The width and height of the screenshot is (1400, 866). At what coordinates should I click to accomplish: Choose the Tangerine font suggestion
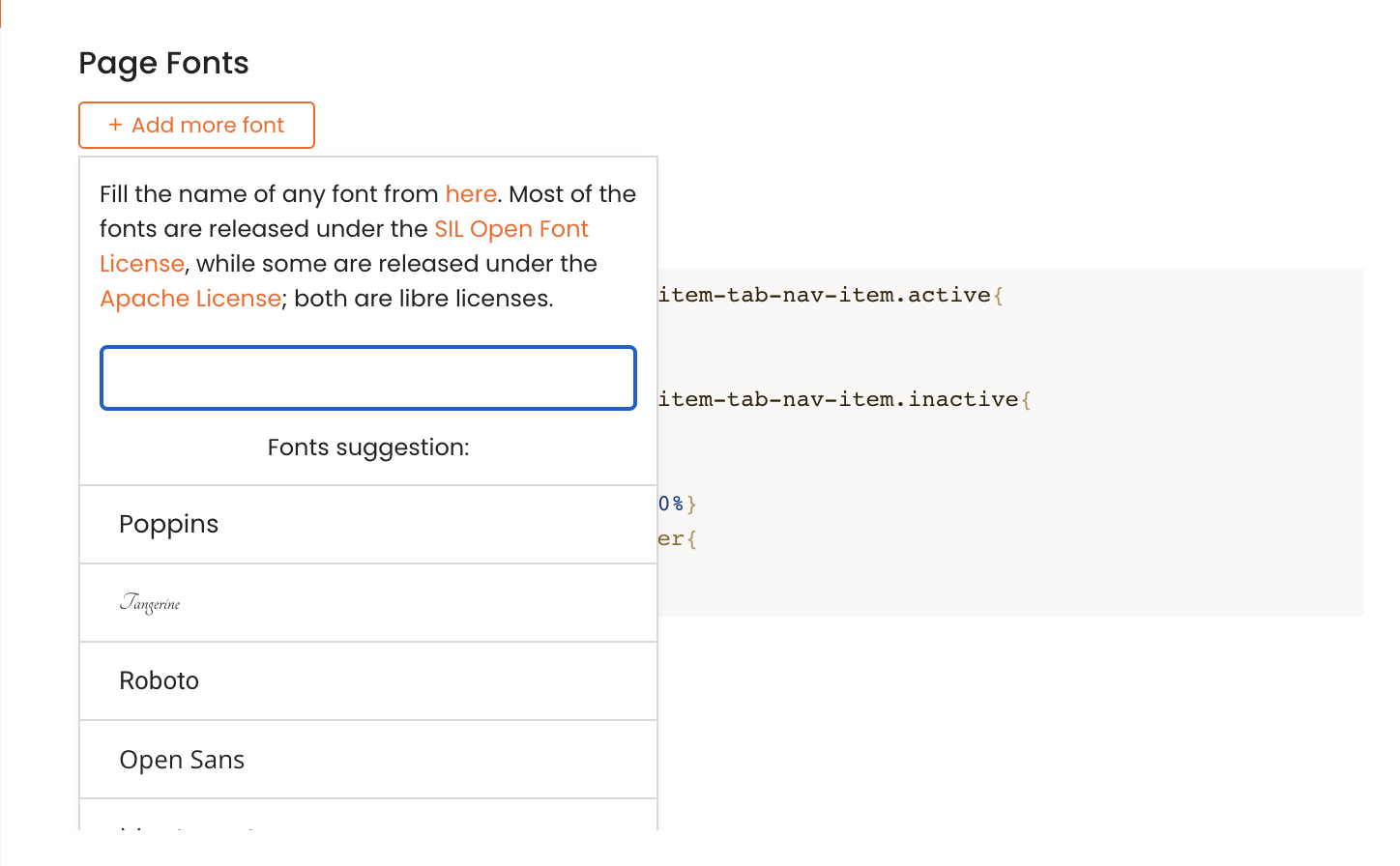click(x=151, y=603)
